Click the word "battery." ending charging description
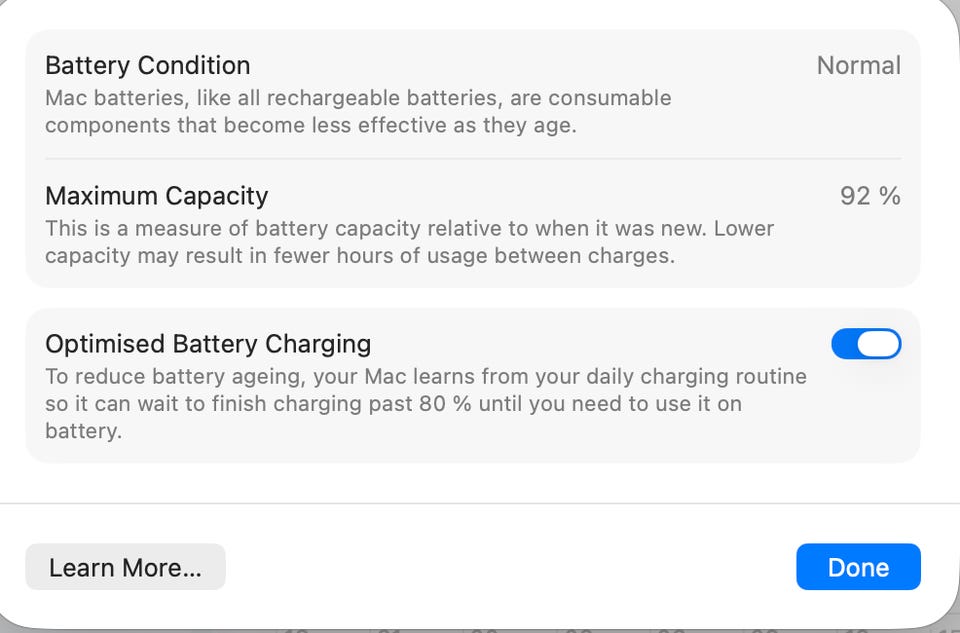 coord(83,432)
